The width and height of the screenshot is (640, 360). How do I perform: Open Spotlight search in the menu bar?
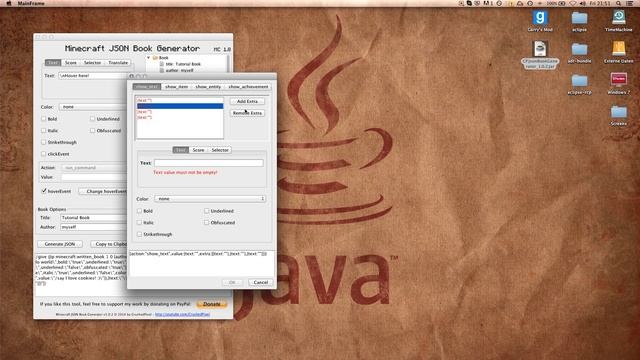pos(619,3)
